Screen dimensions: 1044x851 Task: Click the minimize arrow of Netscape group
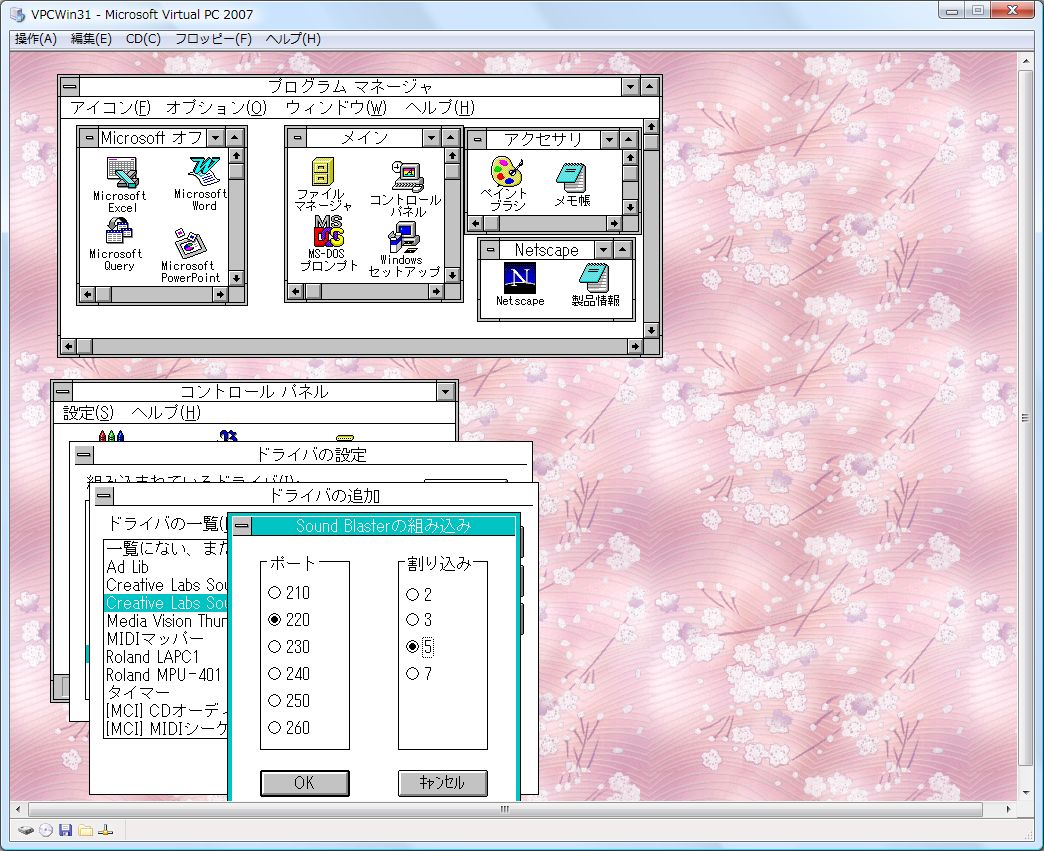(x=603, y=250)
